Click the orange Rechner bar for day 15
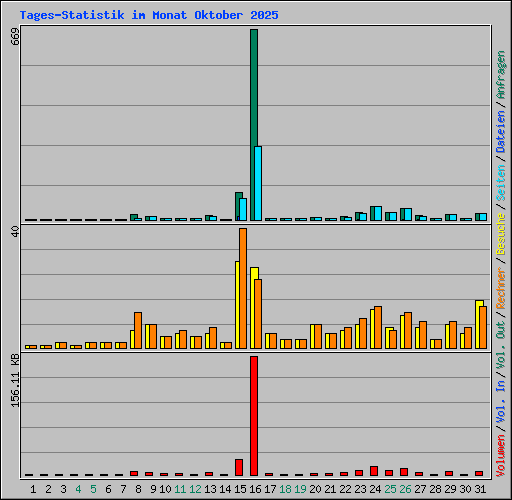The image size is (512, 500). click(243, 288)
